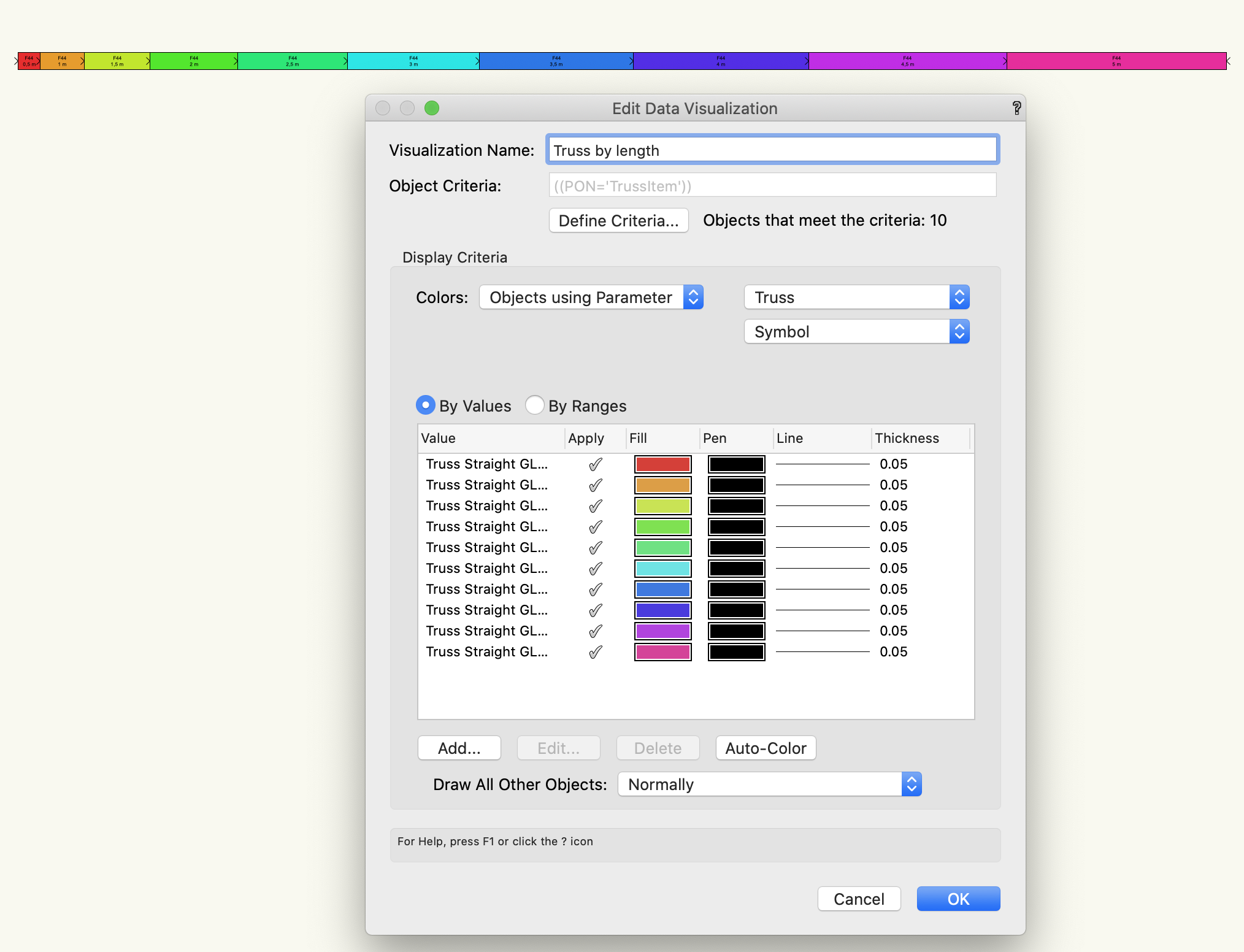Open the 'Objects using Parameter' Colors dropdown
Image resolution: width=1244 pixels, height=952 pixels.
pos(591,297)
